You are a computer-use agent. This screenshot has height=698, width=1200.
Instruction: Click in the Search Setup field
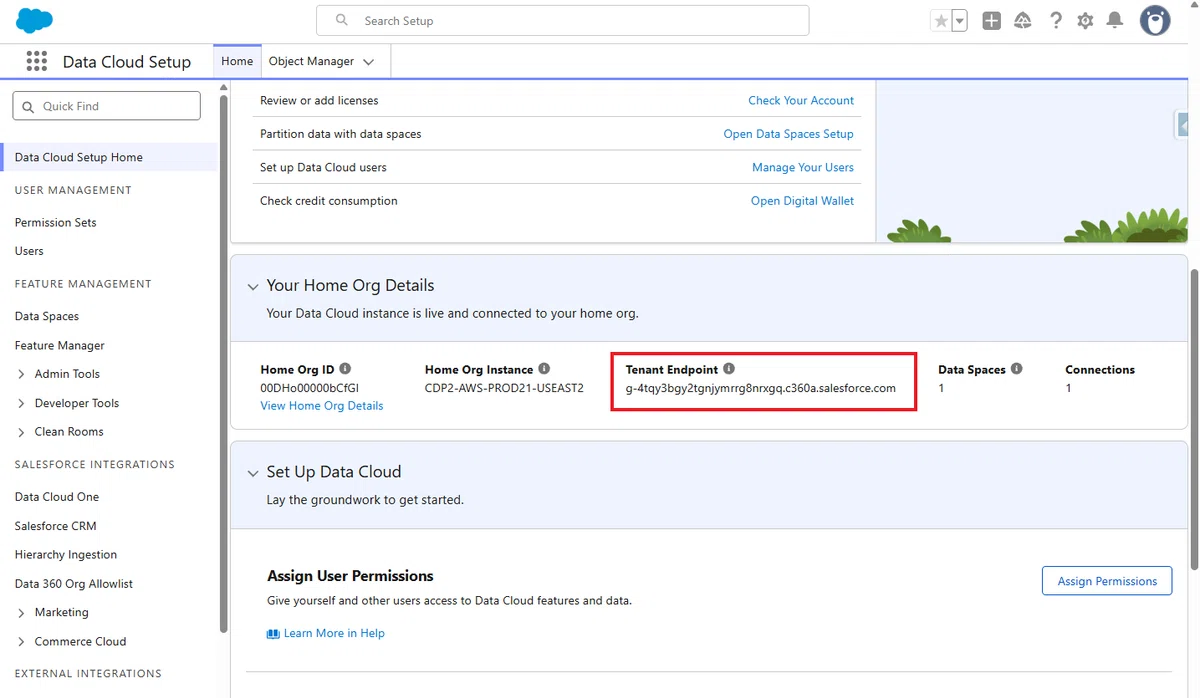(x=562, y=20)
